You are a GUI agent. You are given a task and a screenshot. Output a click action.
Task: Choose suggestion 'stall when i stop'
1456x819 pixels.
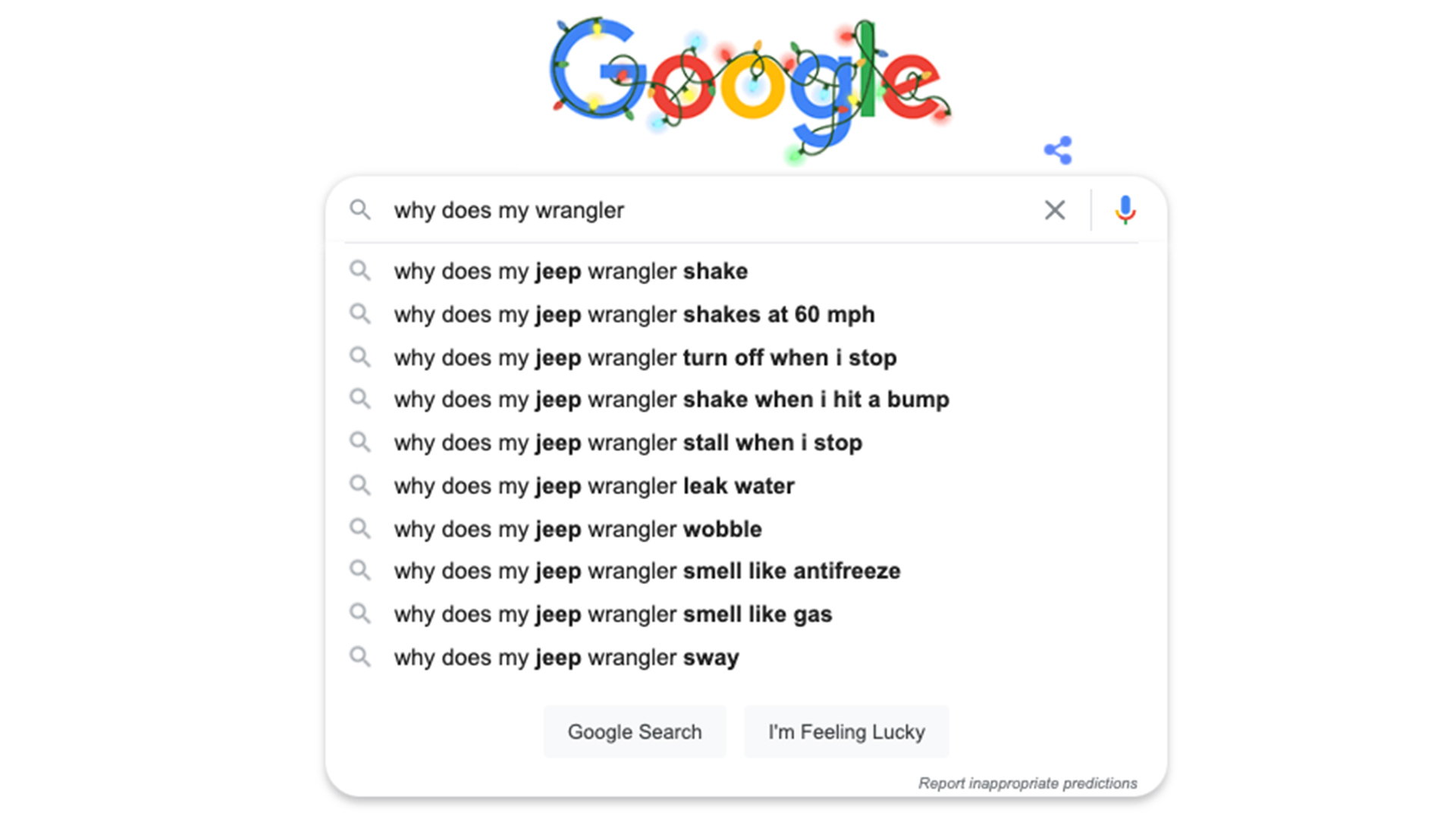(x=628, y=443)
